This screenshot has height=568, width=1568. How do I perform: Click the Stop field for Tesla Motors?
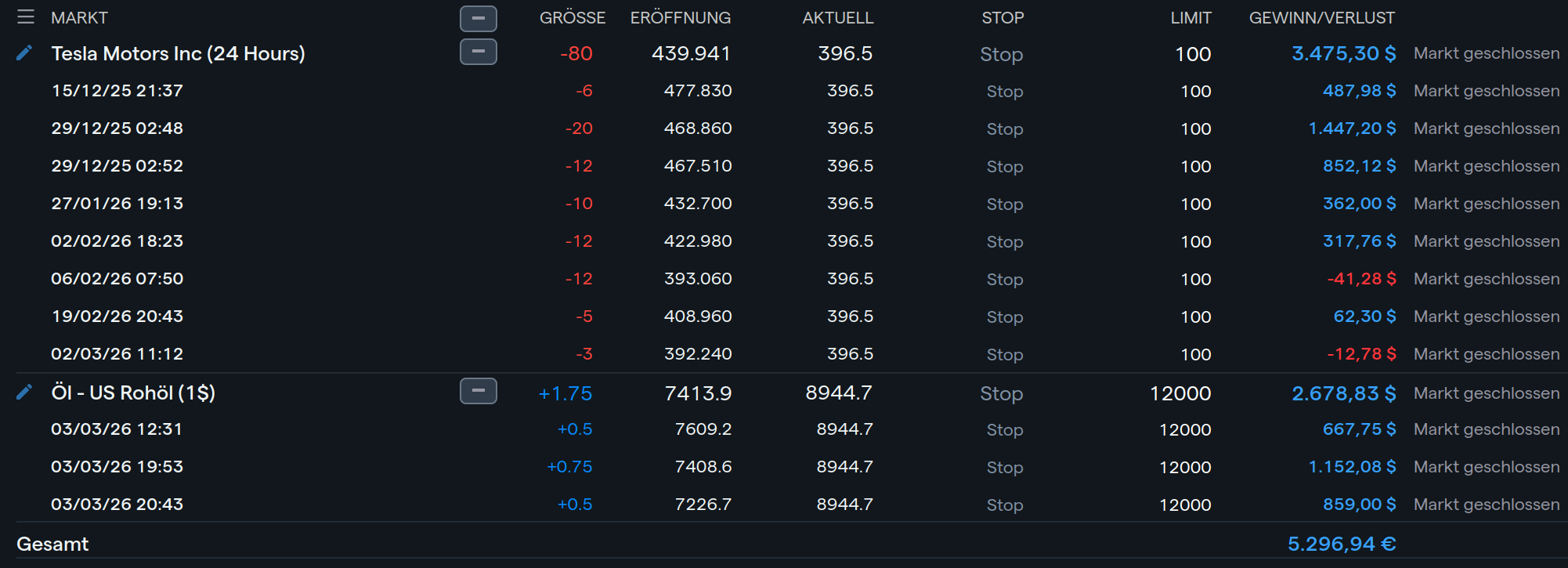1001,54
